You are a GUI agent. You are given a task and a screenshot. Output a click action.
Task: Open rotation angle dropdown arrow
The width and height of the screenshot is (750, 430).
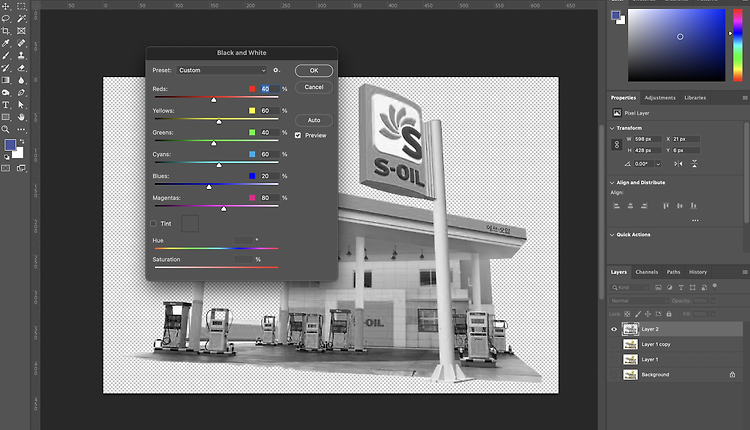click(x=658, y=164)
